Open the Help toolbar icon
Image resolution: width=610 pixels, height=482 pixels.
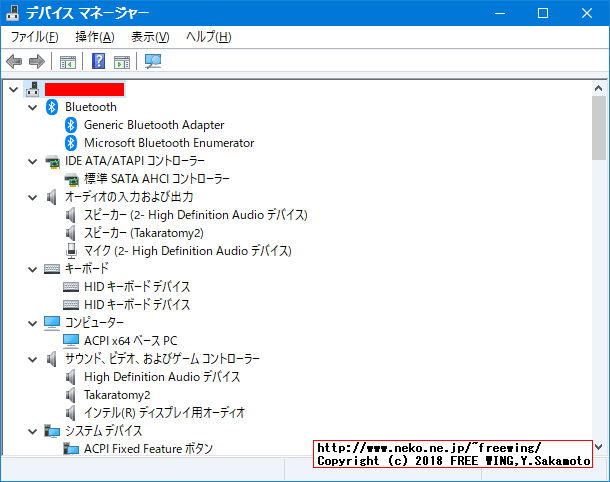tap(98, 61)
